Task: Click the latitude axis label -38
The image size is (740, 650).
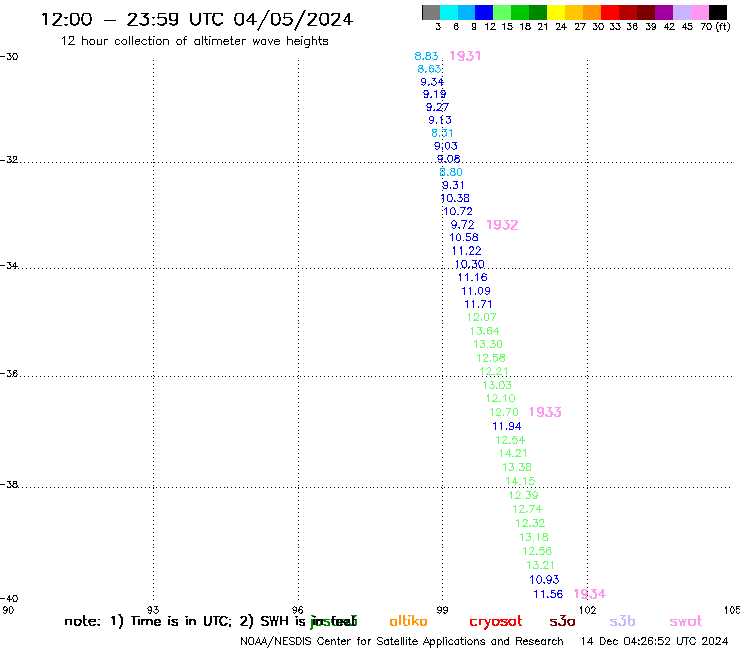Action: 9,485
